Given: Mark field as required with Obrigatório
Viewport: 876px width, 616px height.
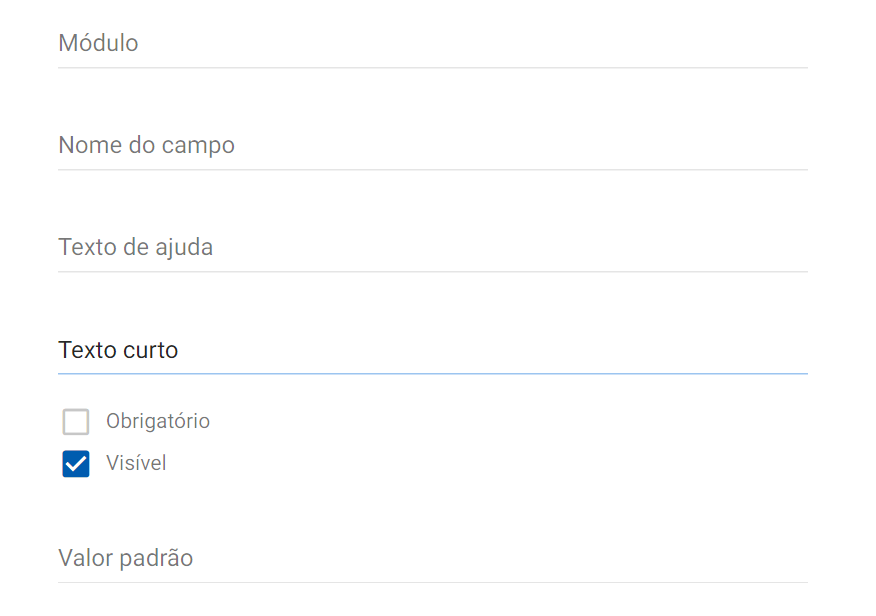Looking at the screenshot, I should [76, 422].
